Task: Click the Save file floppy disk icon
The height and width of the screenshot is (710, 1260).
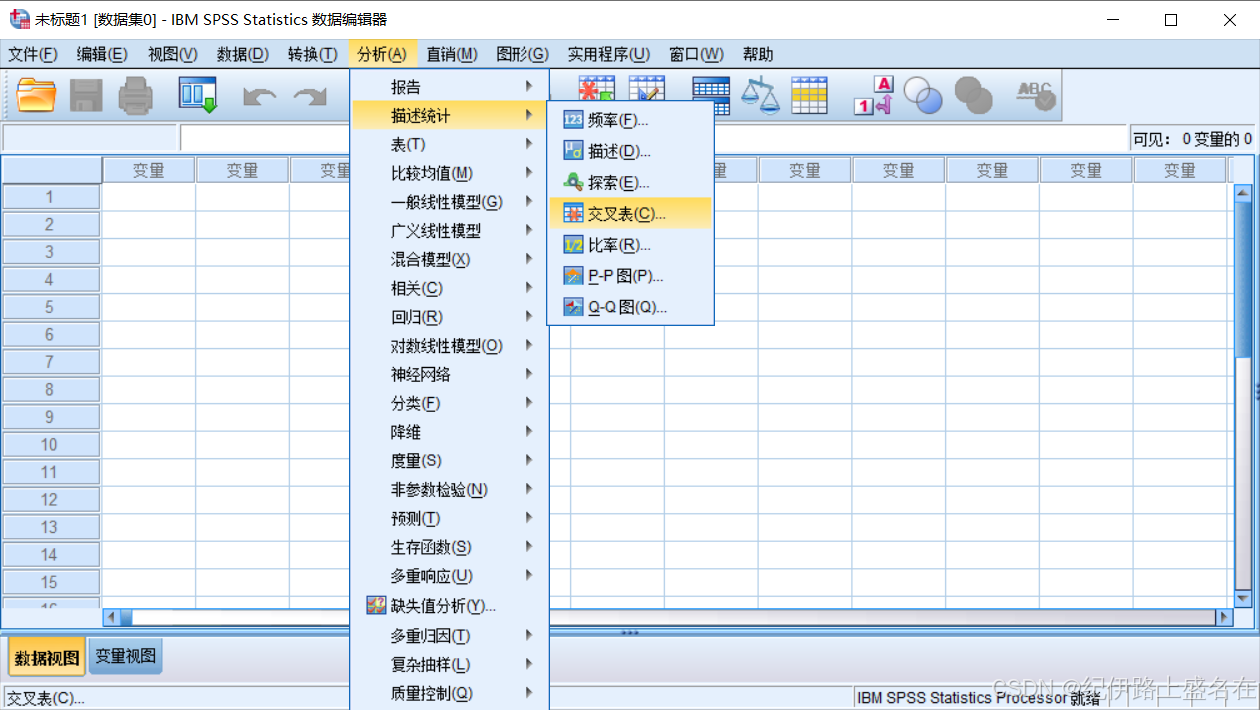Action: [x=86, y=96]
